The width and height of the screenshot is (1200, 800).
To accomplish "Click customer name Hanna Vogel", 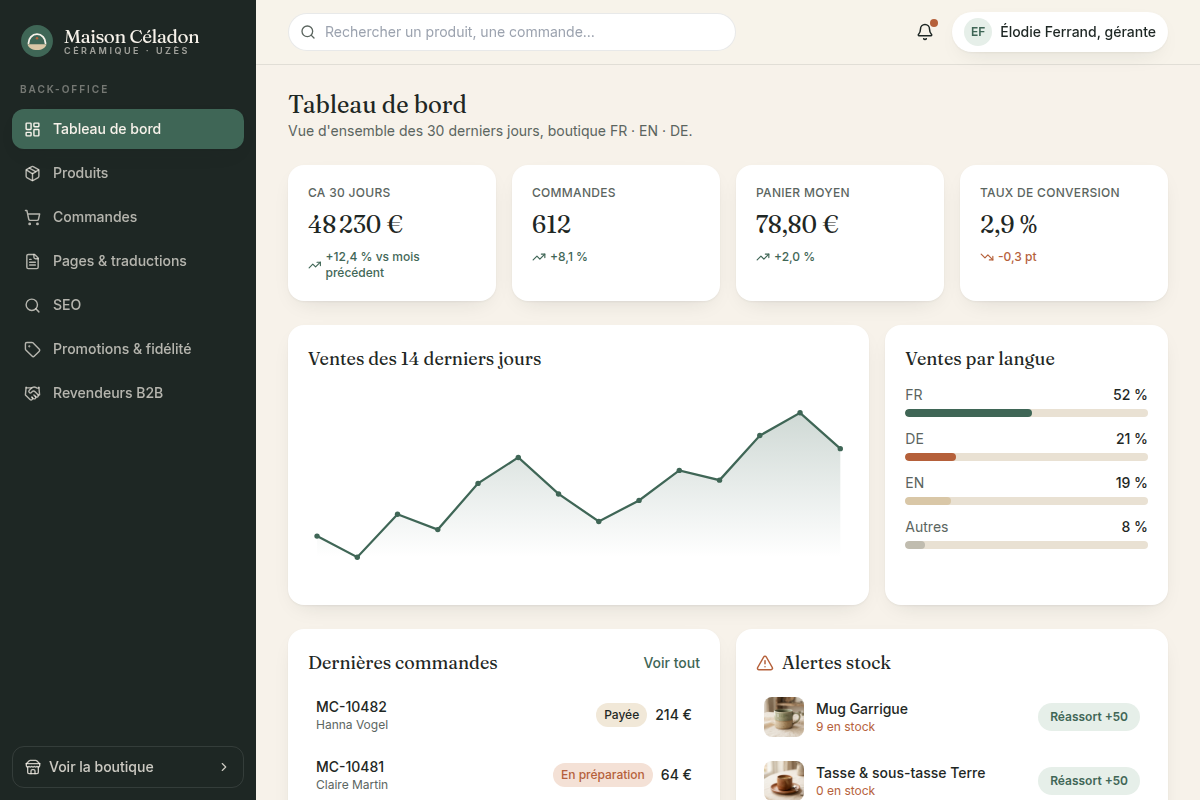I will point(352,725).
